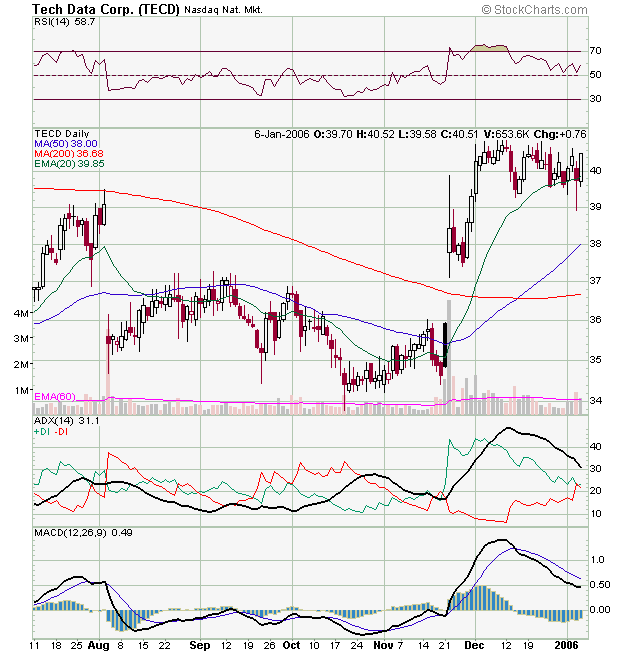This screenshot has height=657, width=620.
Task: Click the green "EMA(20) 39.85" legend entry
Action: pos(69,164)
